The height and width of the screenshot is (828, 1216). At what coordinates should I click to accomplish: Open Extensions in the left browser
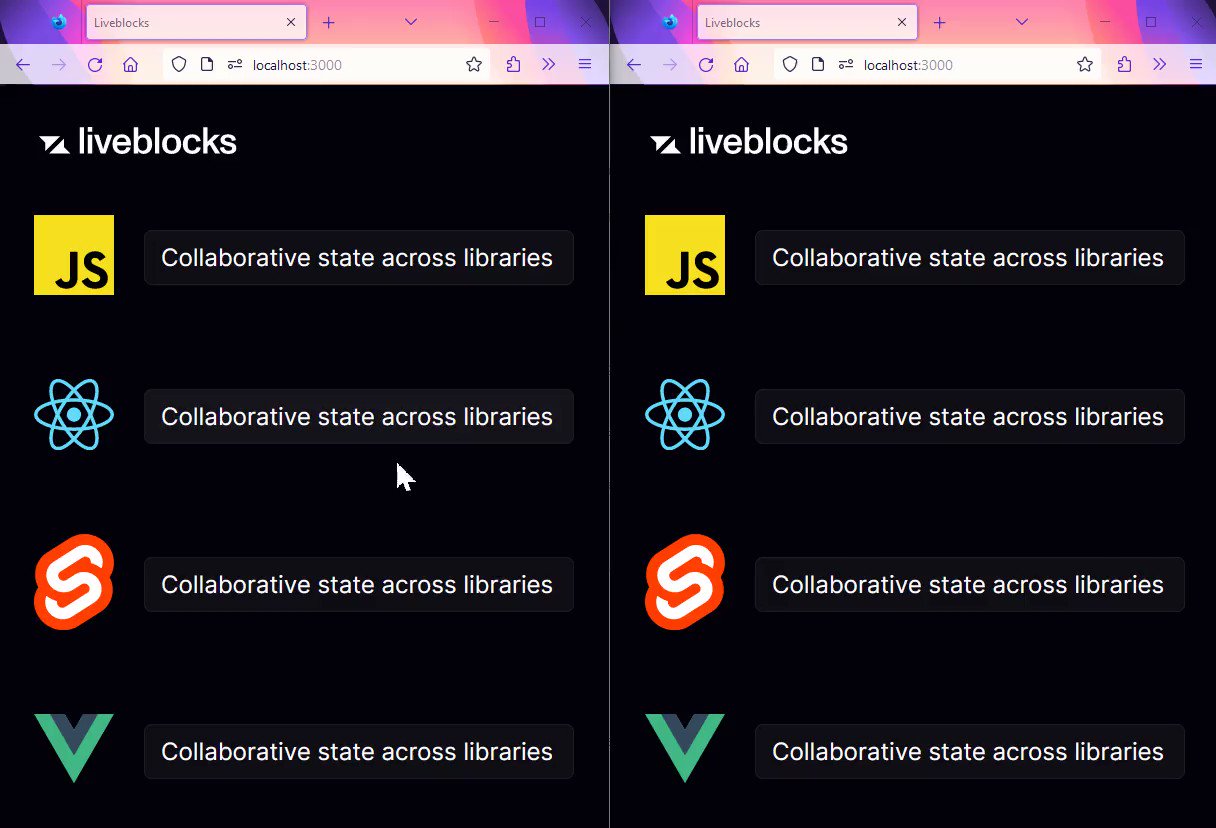[513, 65]
